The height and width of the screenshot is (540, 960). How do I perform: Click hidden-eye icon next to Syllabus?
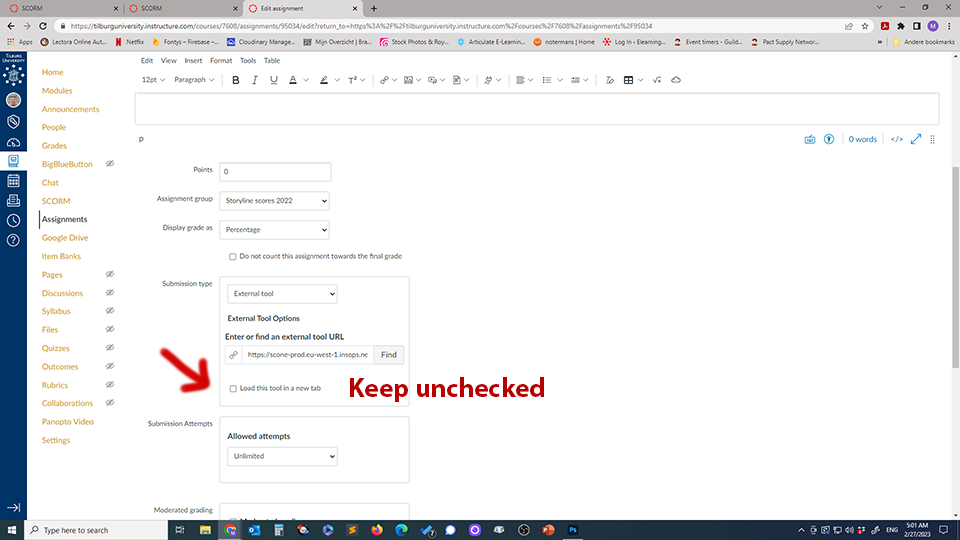tap(110, 311)
